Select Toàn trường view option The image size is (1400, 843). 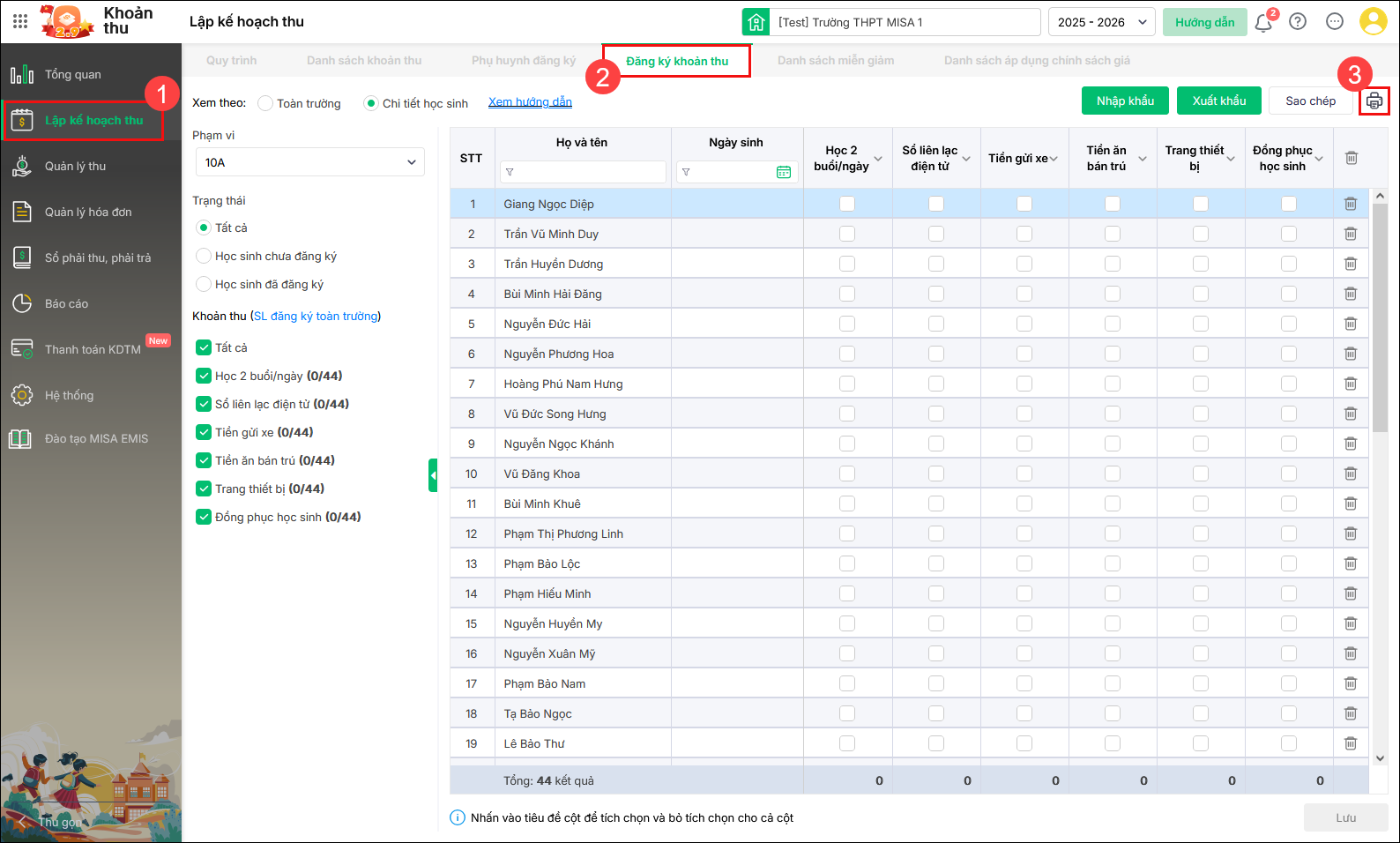click(265, 103)
